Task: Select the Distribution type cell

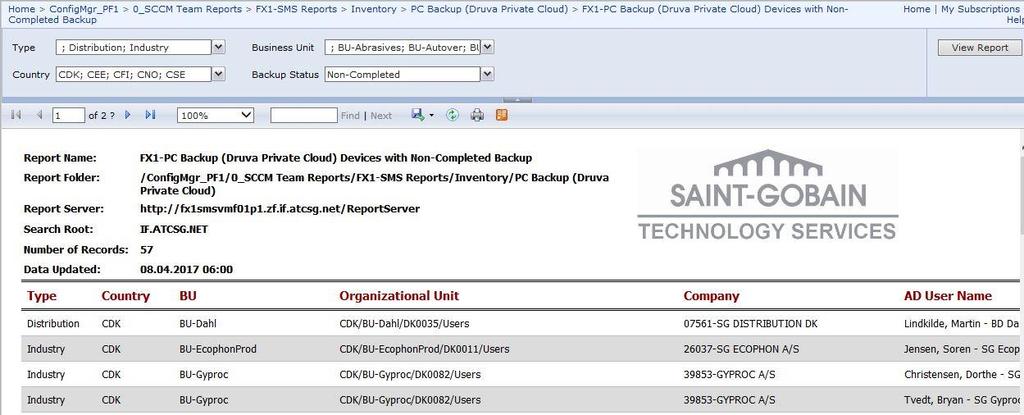Action: coord(53,324)
